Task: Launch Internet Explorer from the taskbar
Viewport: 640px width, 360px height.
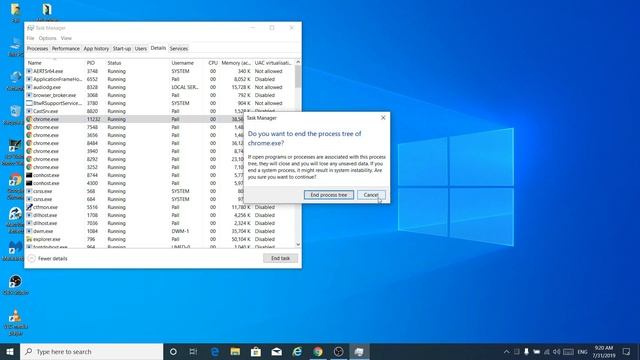Action: (297, 351)
